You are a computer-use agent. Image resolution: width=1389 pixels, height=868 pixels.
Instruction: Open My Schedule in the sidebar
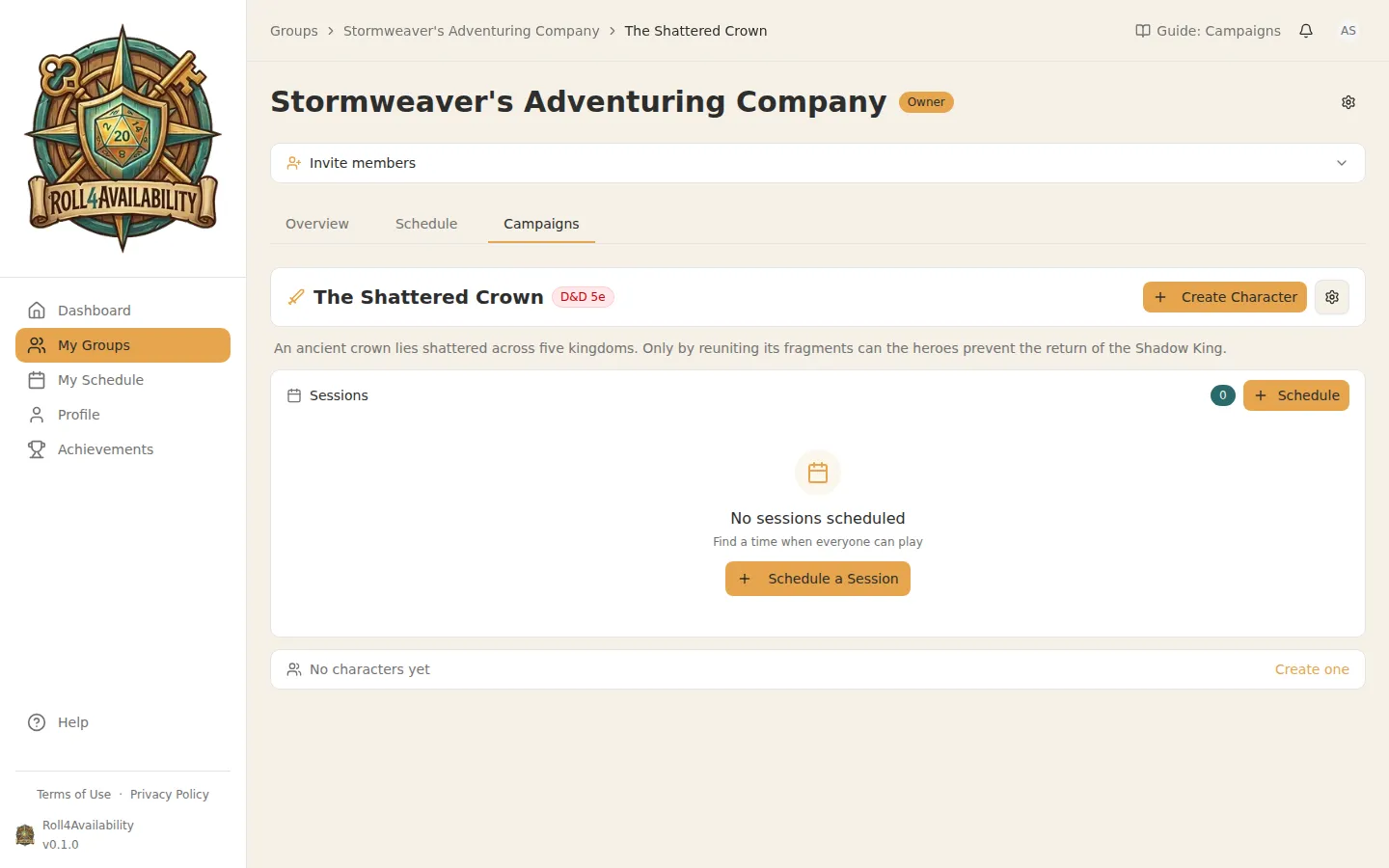100,380
